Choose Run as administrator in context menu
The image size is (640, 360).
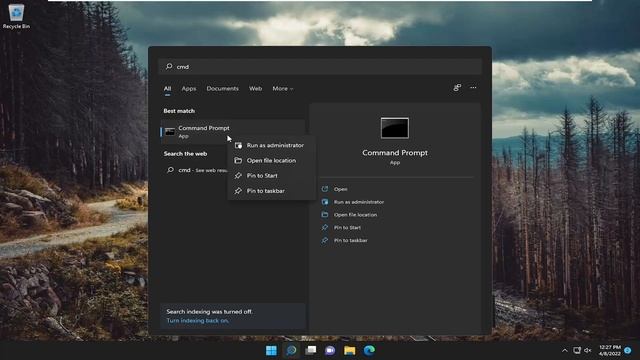click(x=272, y=145)
